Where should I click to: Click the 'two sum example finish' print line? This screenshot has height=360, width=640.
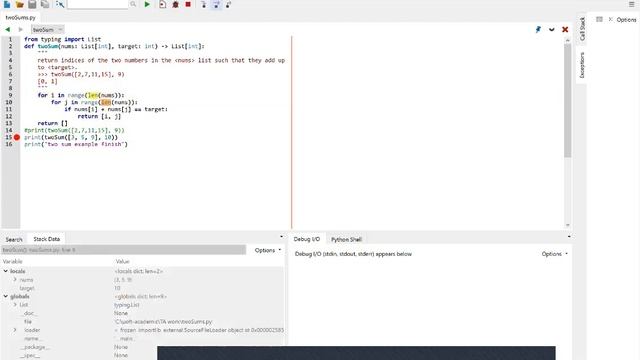76,144
